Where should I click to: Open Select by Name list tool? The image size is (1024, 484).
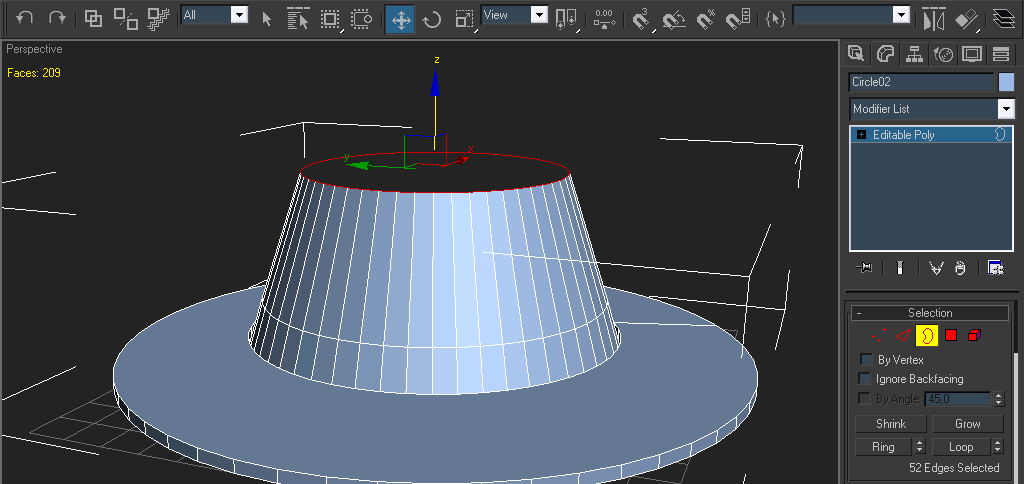coord(298,18)
